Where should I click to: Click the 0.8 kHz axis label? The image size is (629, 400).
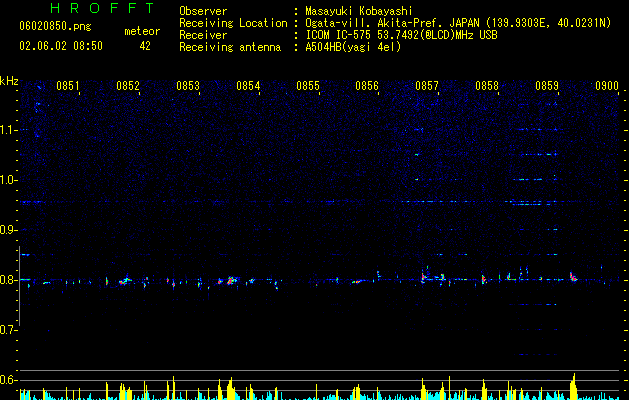pos(8,280)
